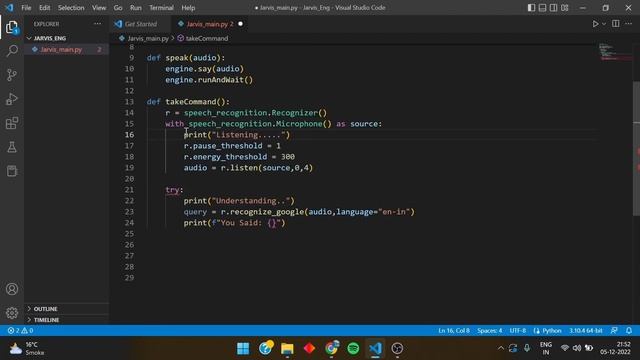The image size is (640, 360).
Task: Open weather widget showing 16°C Smoke
Action: click(x=27, y=349)
